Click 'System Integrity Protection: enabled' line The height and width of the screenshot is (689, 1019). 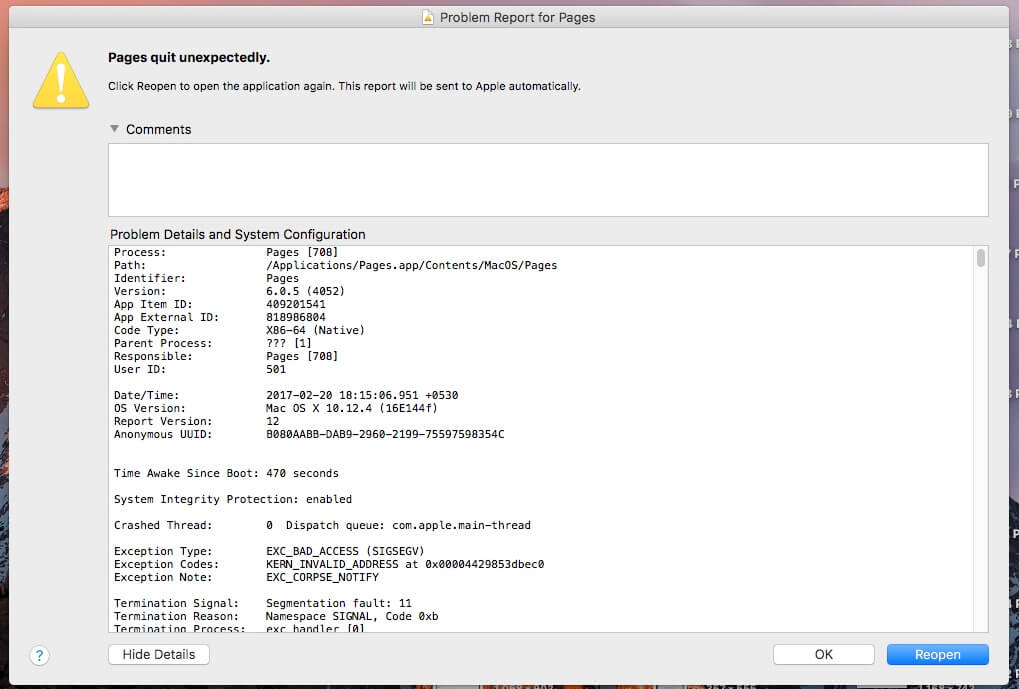pos(233,499)
